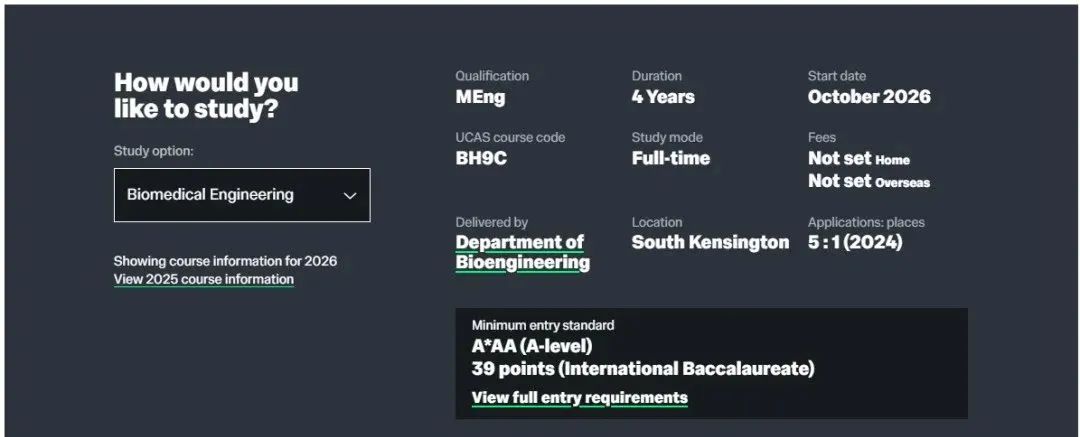Select the BH9C UCAS course code

point(481,158)
